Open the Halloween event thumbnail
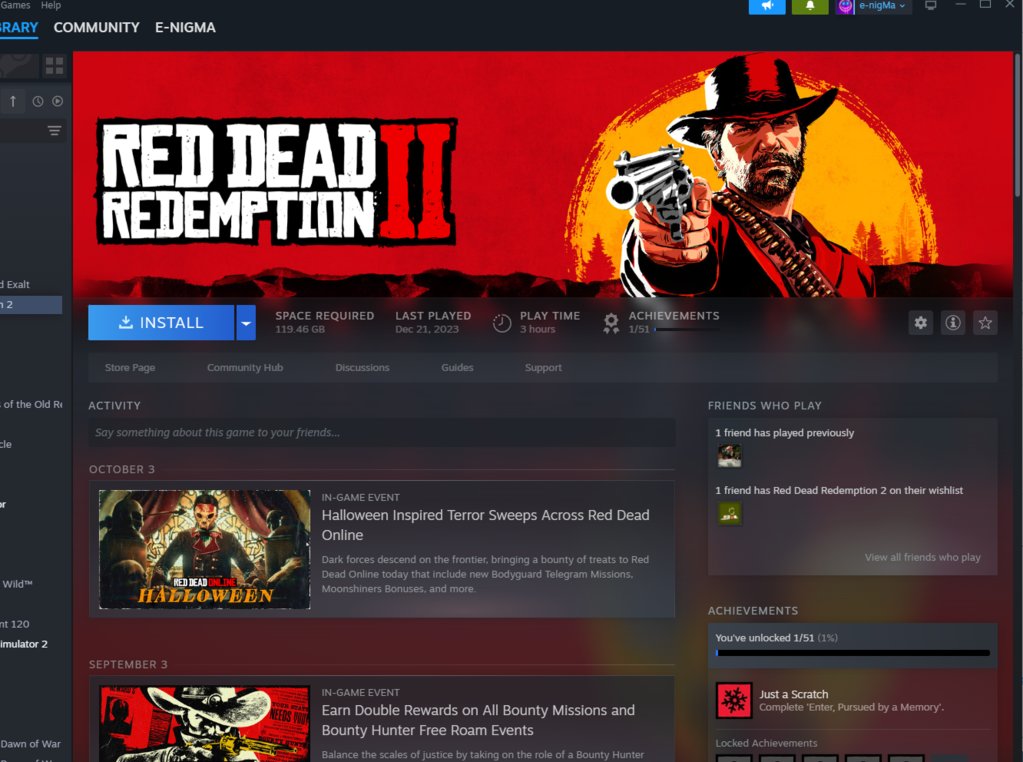 coord(205,549)
